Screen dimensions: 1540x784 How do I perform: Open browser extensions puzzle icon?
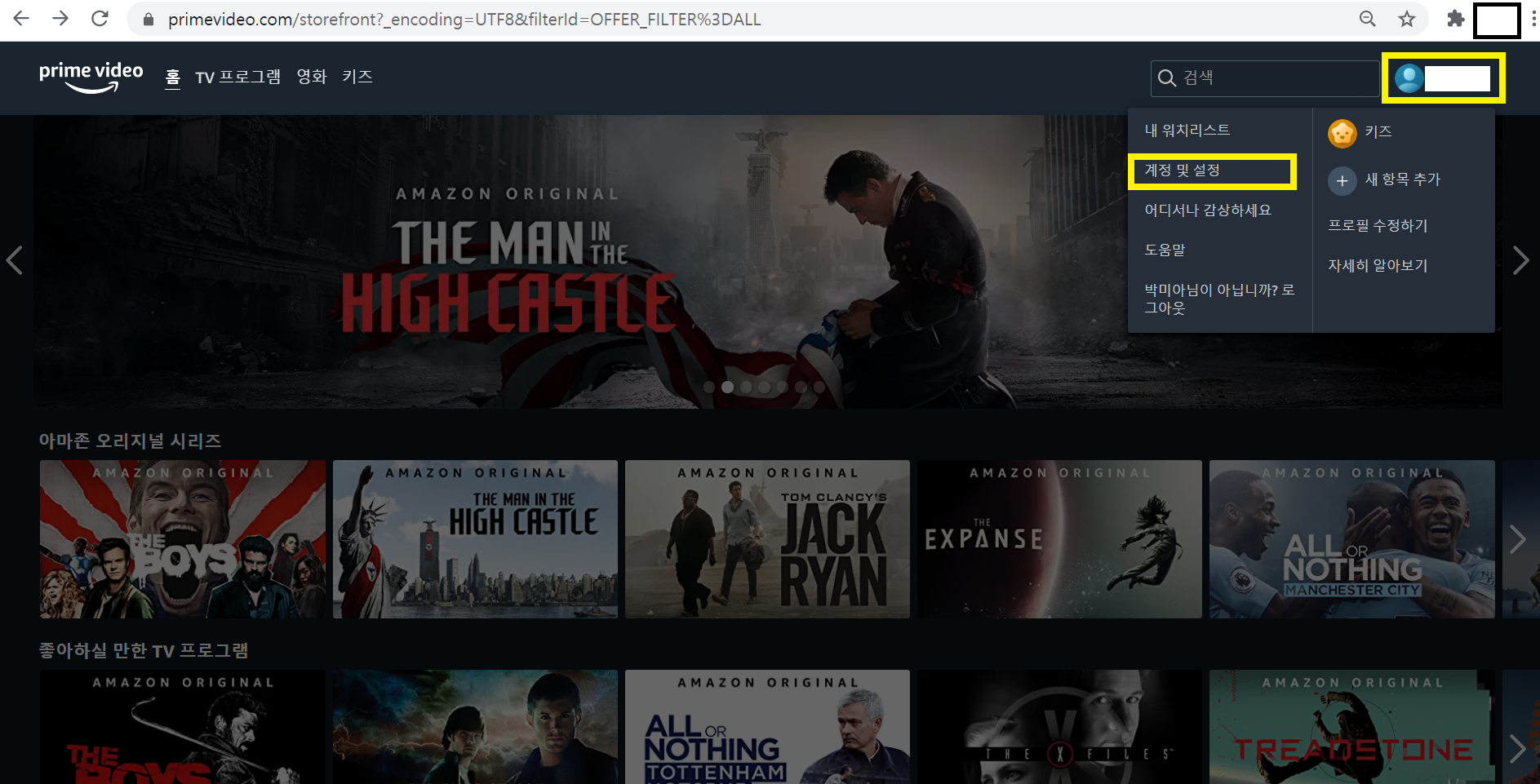1455,19
